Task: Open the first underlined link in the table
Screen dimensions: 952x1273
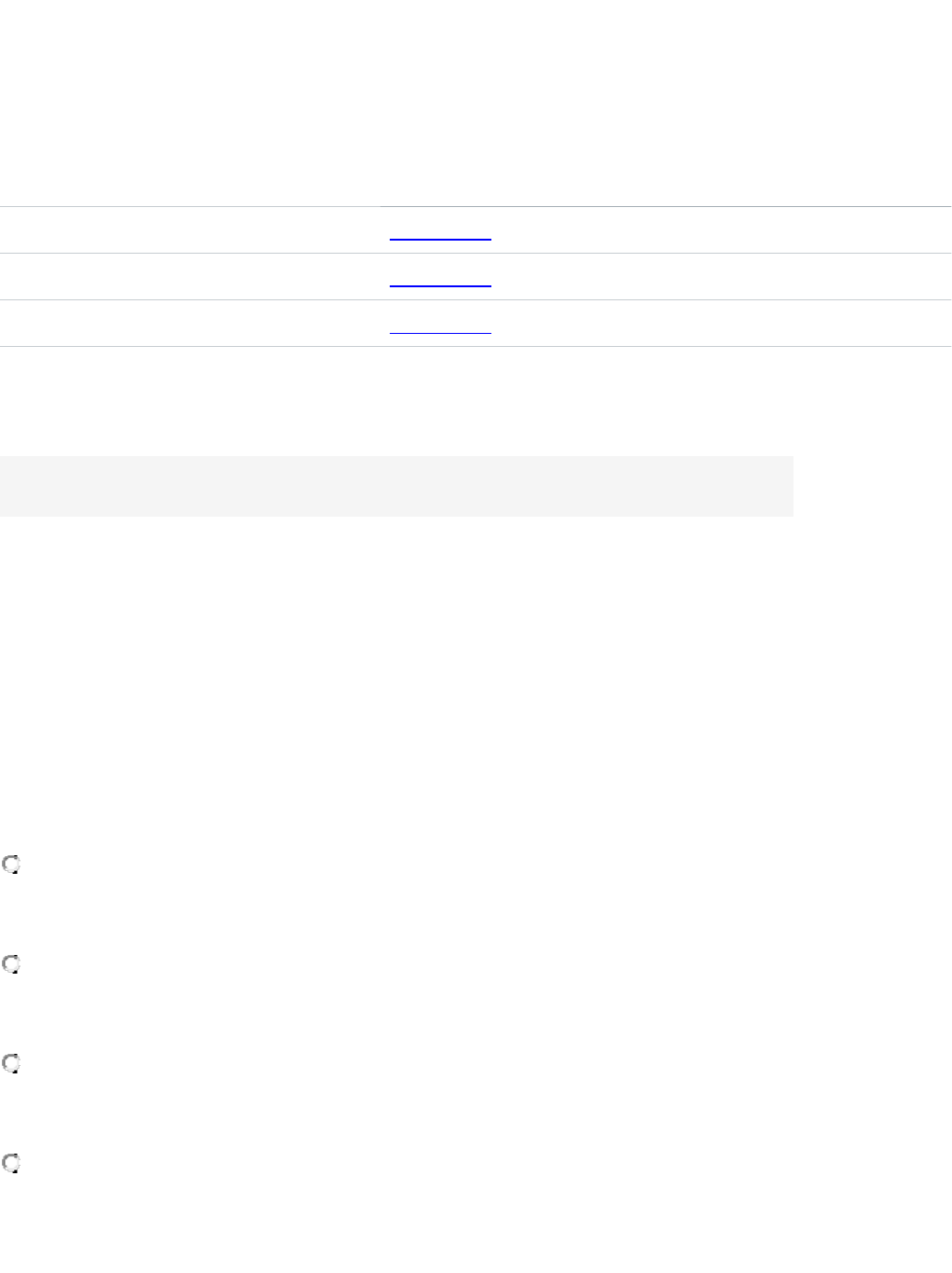Action: pyautogui.click(x=439, y=231)
